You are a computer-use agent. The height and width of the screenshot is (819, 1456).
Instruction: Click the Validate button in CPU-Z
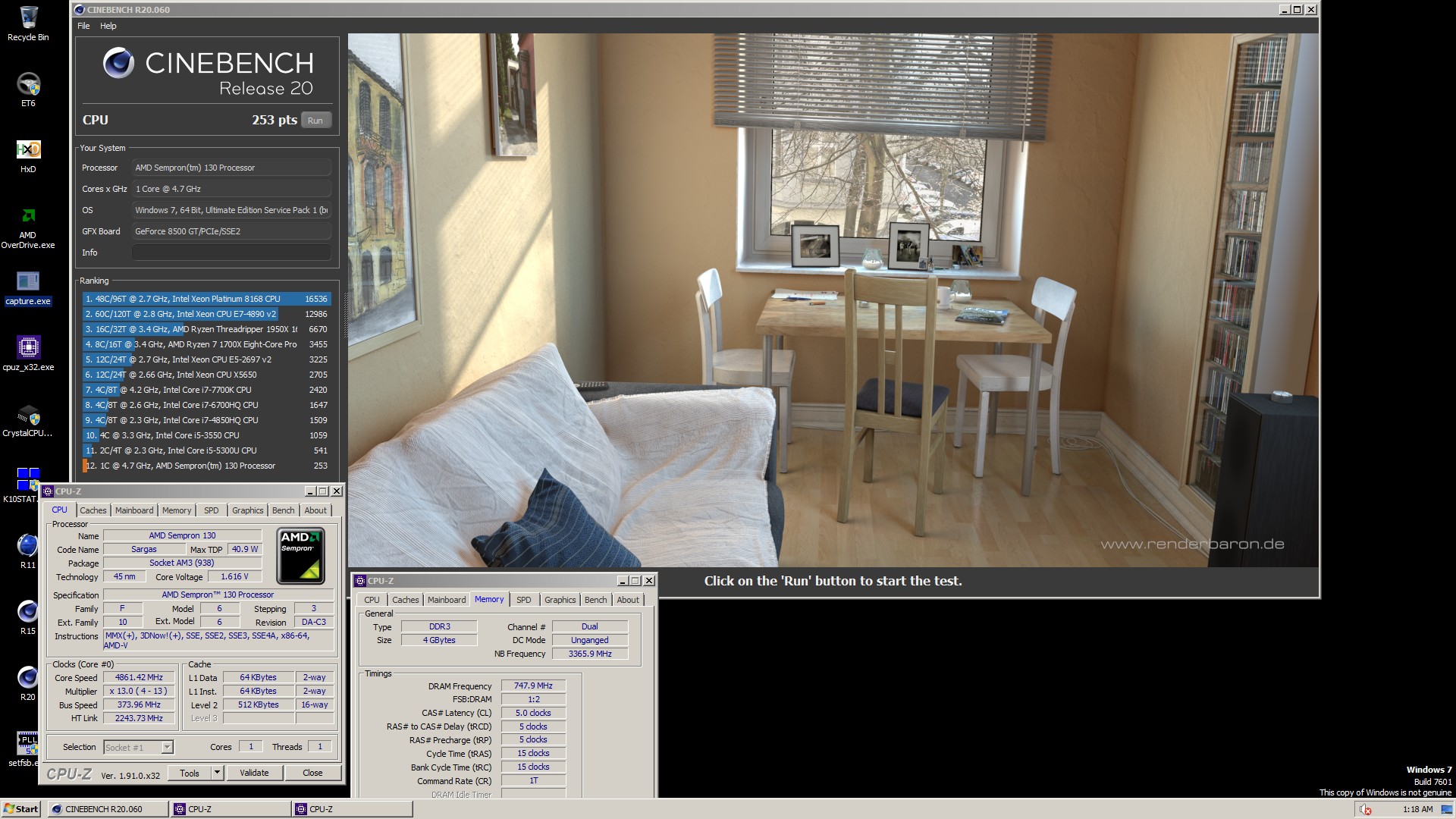tap(255, 773)
